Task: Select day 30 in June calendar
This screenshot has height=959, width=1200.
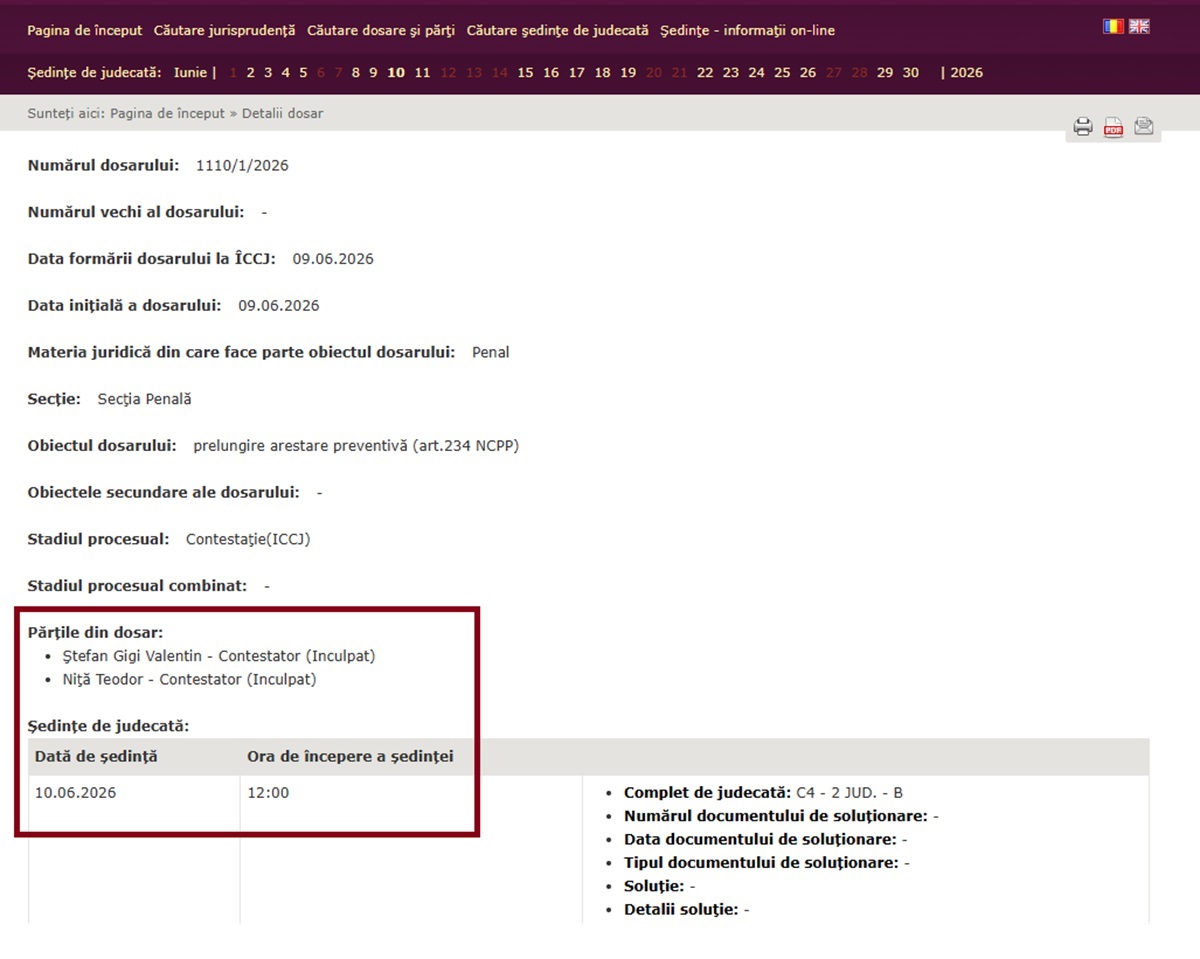Action: click(911, 73)
